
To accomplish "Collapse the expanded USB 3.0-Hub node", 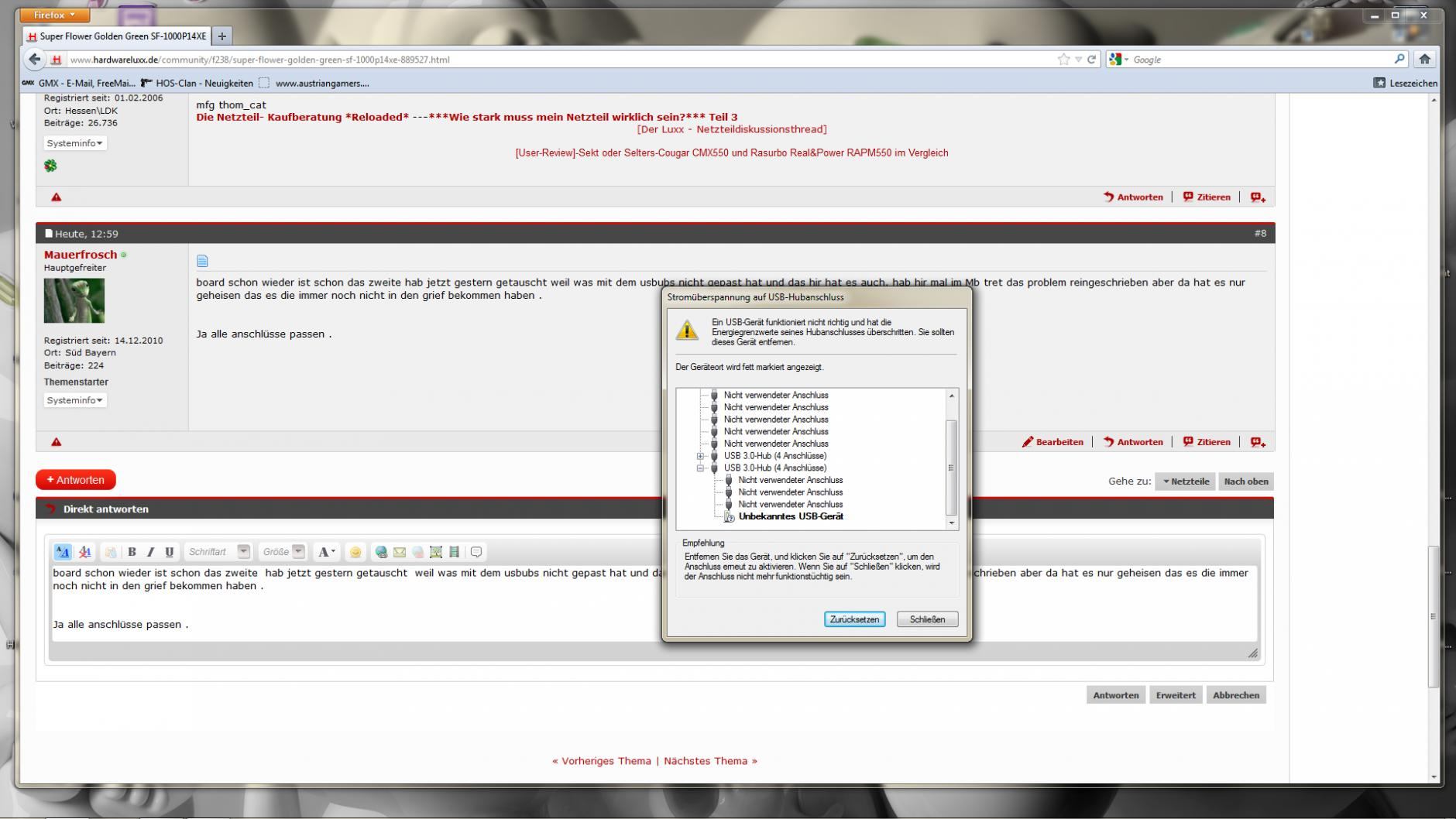I will (701, 468).
